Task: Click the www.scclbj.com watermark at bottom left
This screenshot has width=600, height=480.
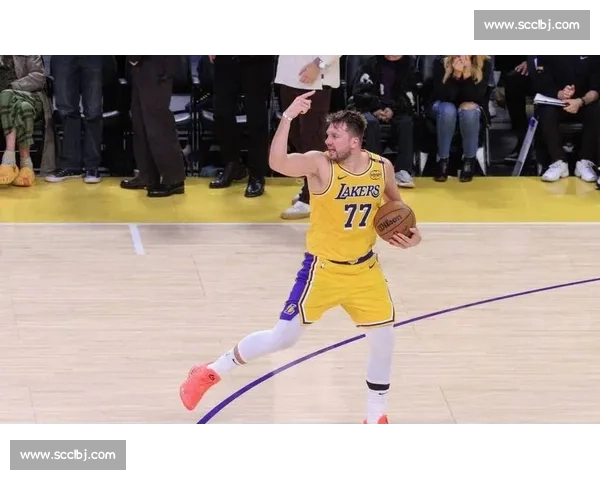Action: pos(68,455)
